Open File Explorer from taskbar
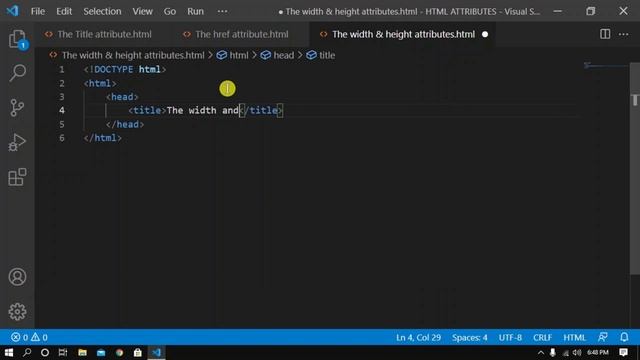This screenshot has width=640, height=360. click(82, 352)
